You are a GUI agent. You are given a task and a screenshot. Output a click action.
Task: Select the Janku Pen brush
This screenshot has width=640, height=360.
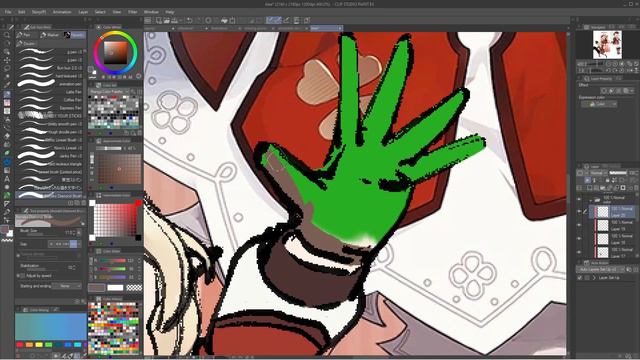(51, 156)
